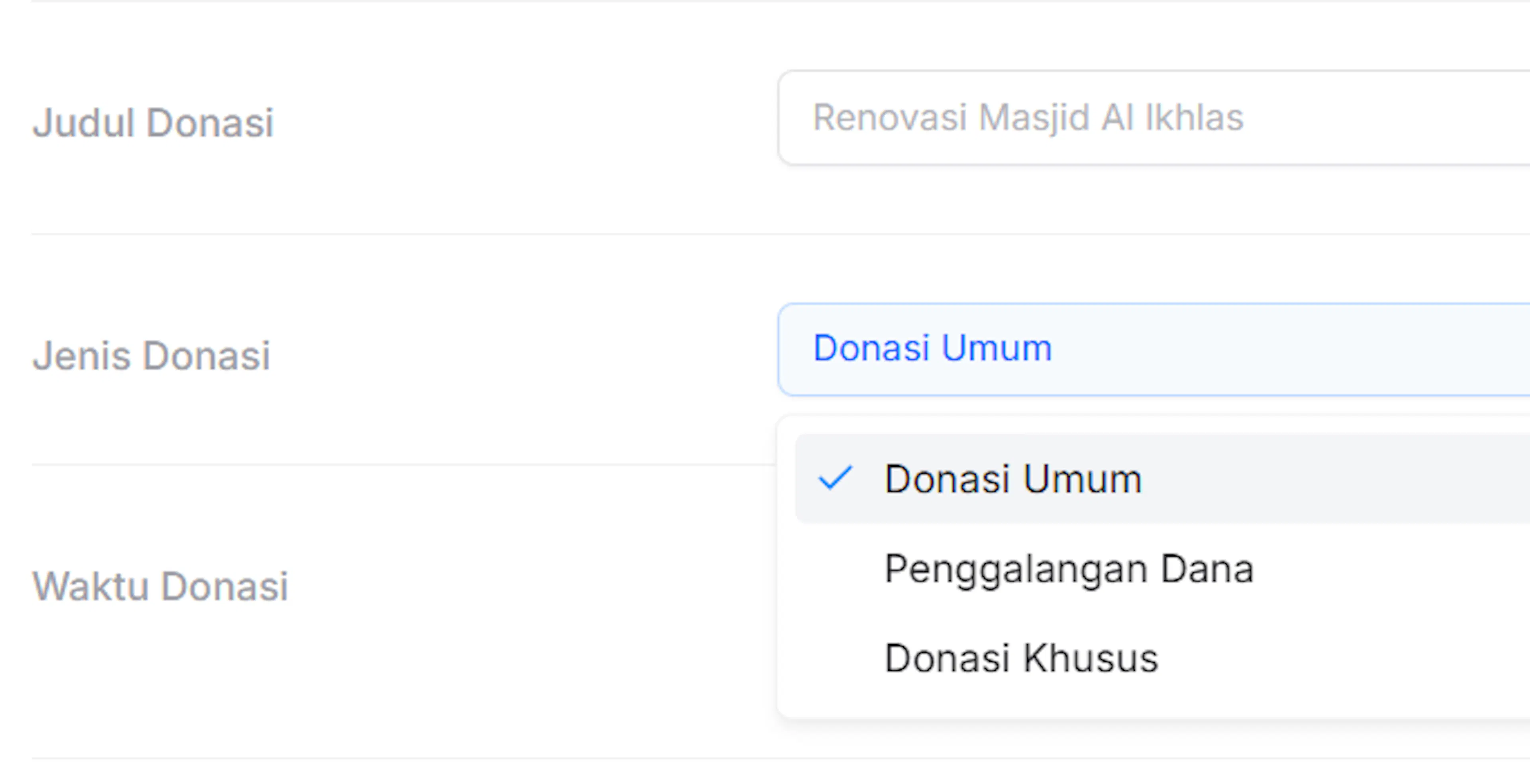Set donation type to Donasi Khusus
The height and width of the screenshot is (784, 1530).
[1162, 658]
